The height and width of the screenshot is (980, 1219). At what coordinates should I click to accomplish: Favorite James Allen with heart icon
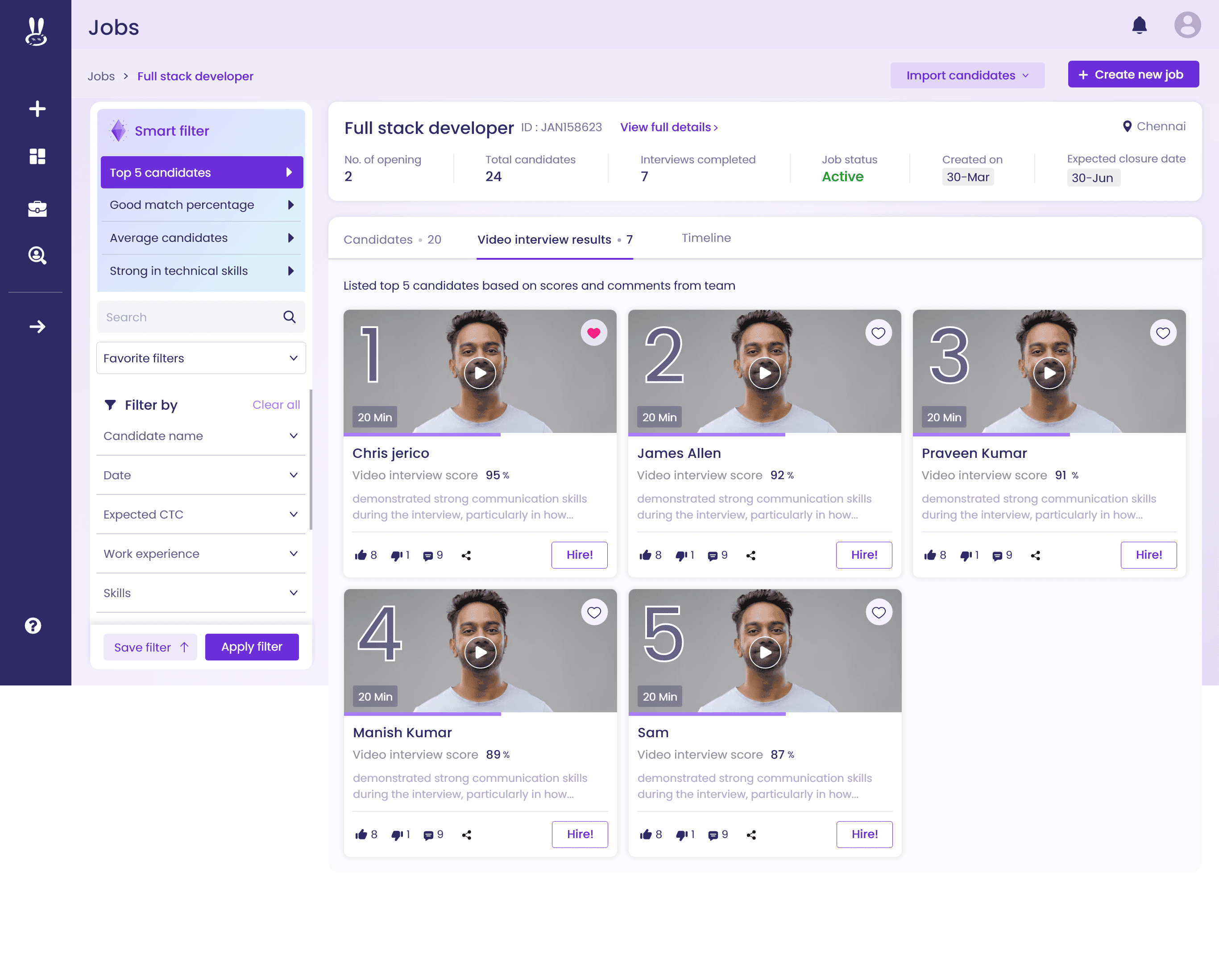point(878,333)
